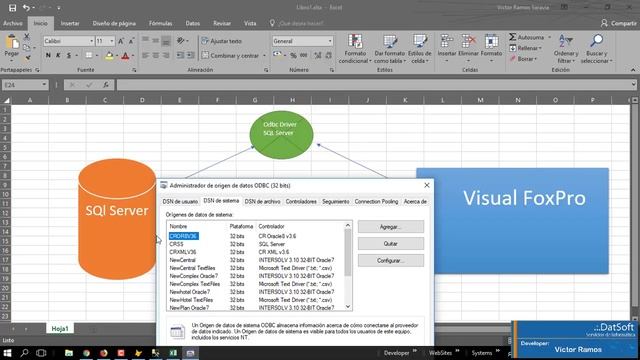Open the Connection Pooling tab
Viewport: 640px width, 360px height.
click(x=376, y=202)
